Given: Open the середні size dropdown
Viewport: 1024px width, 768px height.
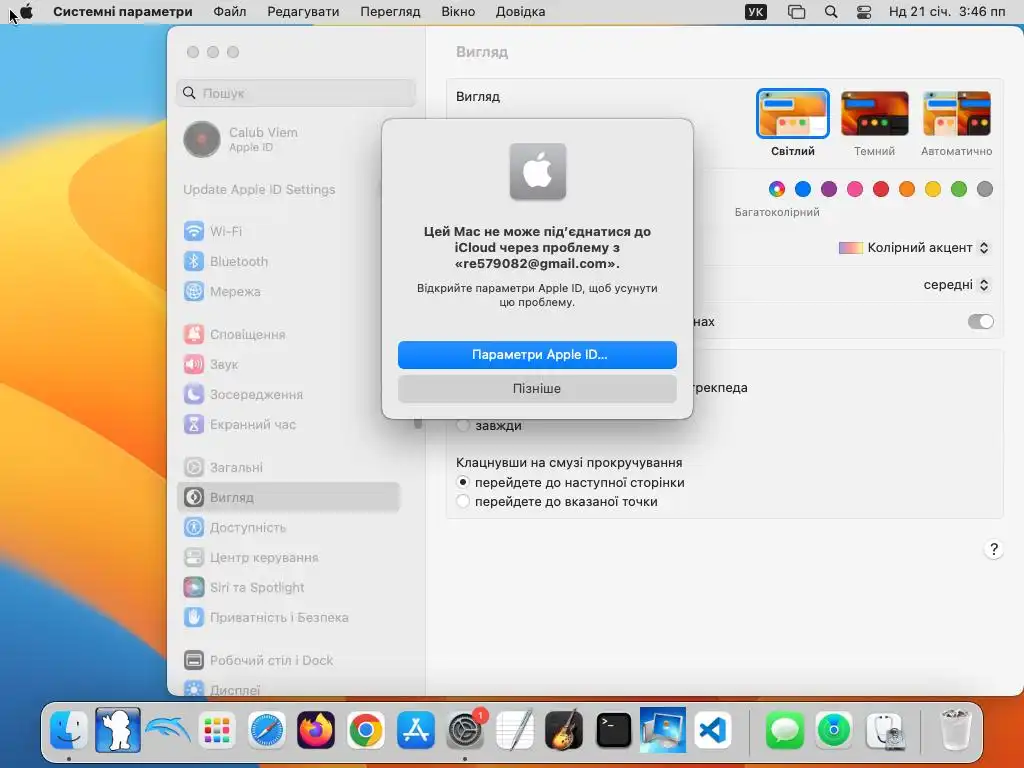Looking at the screenshot, I should (x=957, y=285).
